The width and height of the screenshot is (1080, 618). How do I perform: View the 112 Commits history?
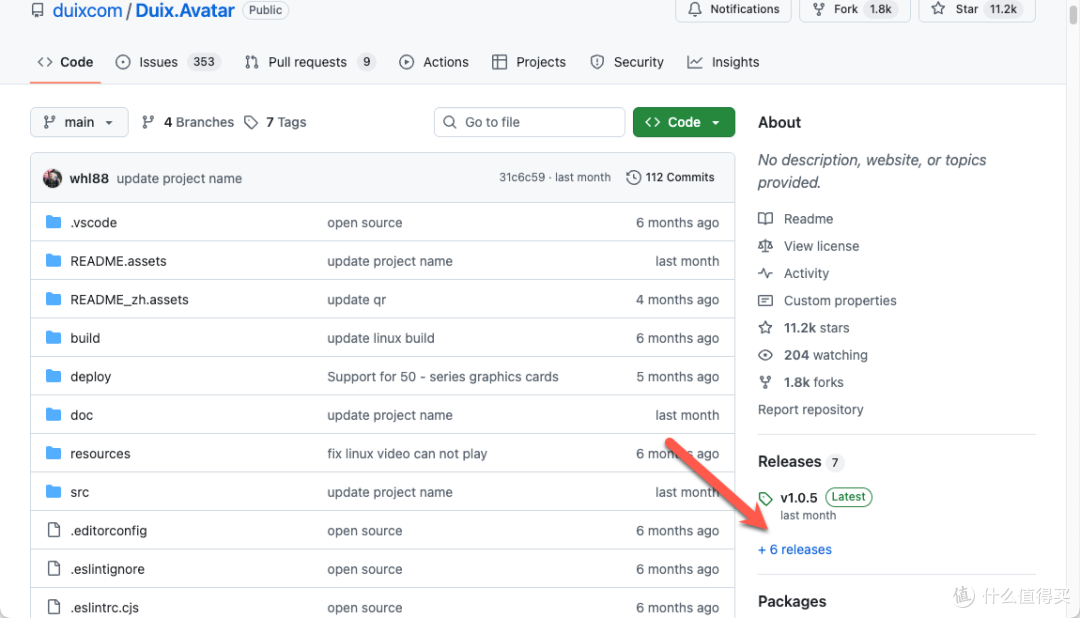tap(670, 177)
